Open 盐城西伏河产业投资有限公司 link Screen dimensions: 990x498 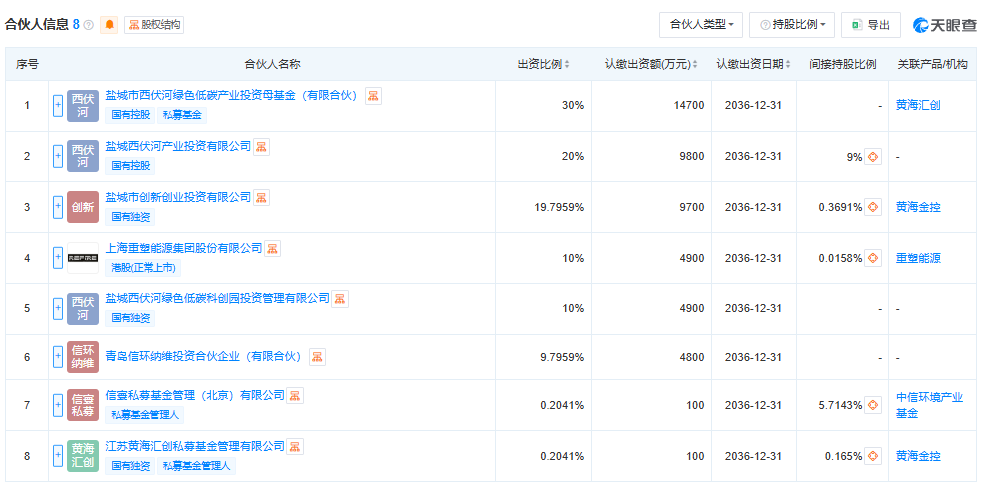click(x=178, y=146)
